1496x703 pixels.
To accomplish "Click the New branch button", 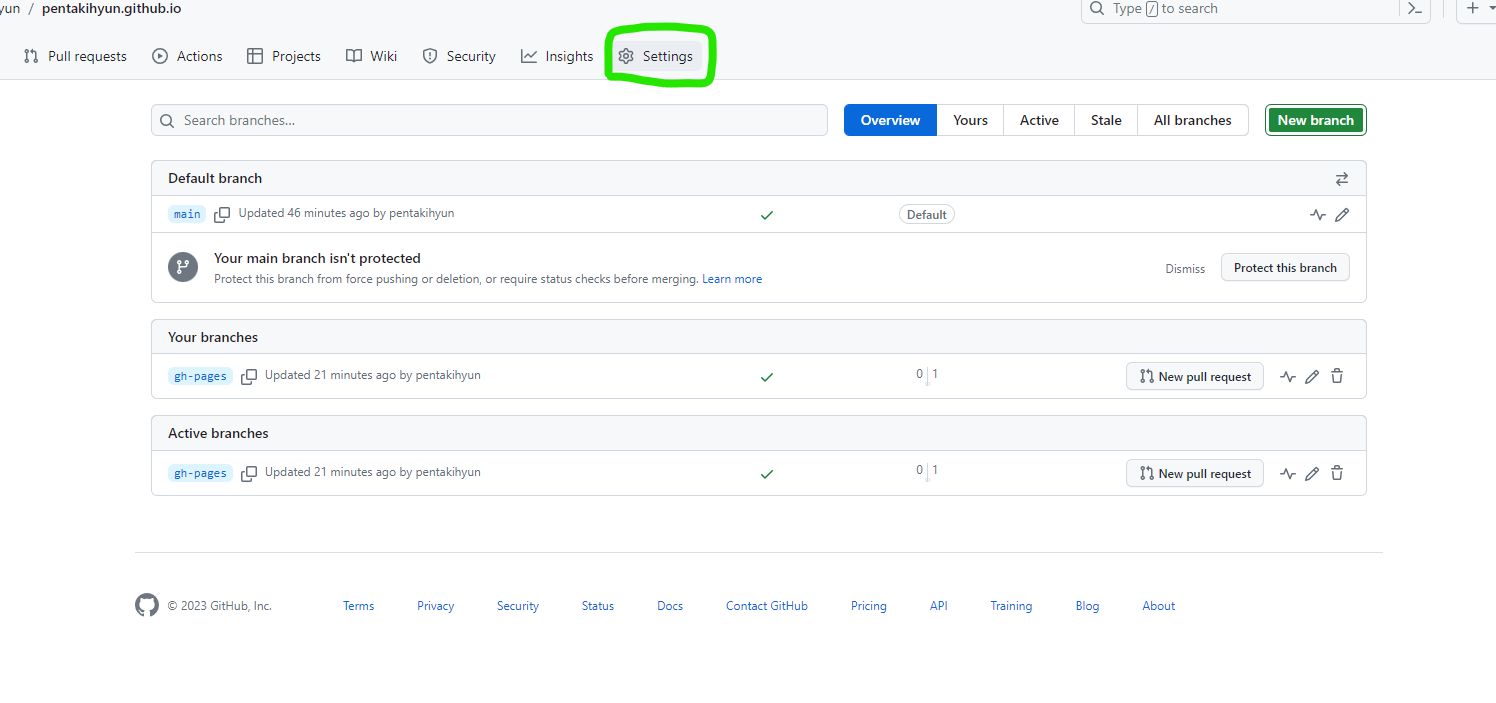I will 1315,120.
